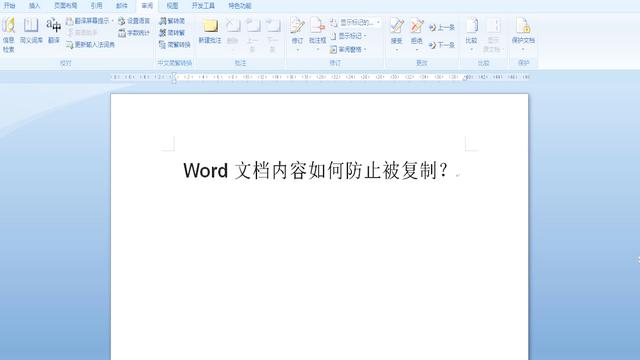The height and width of the screenshot is (360, 640).
Task: Go to previous change (上一条) in Changes group
Action: (442, 27)
